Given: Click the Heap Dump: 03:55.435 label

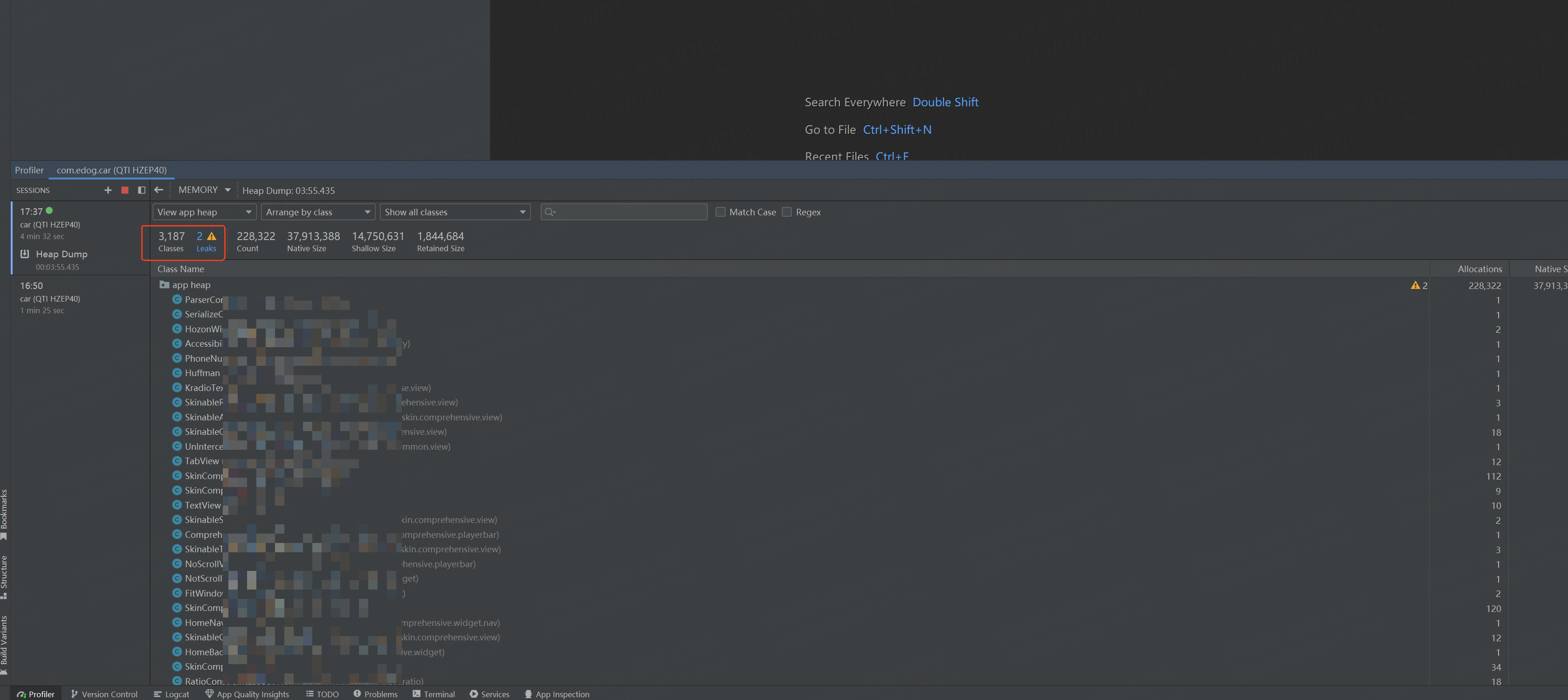Looking at the screenshot, I should pos(289,191).
